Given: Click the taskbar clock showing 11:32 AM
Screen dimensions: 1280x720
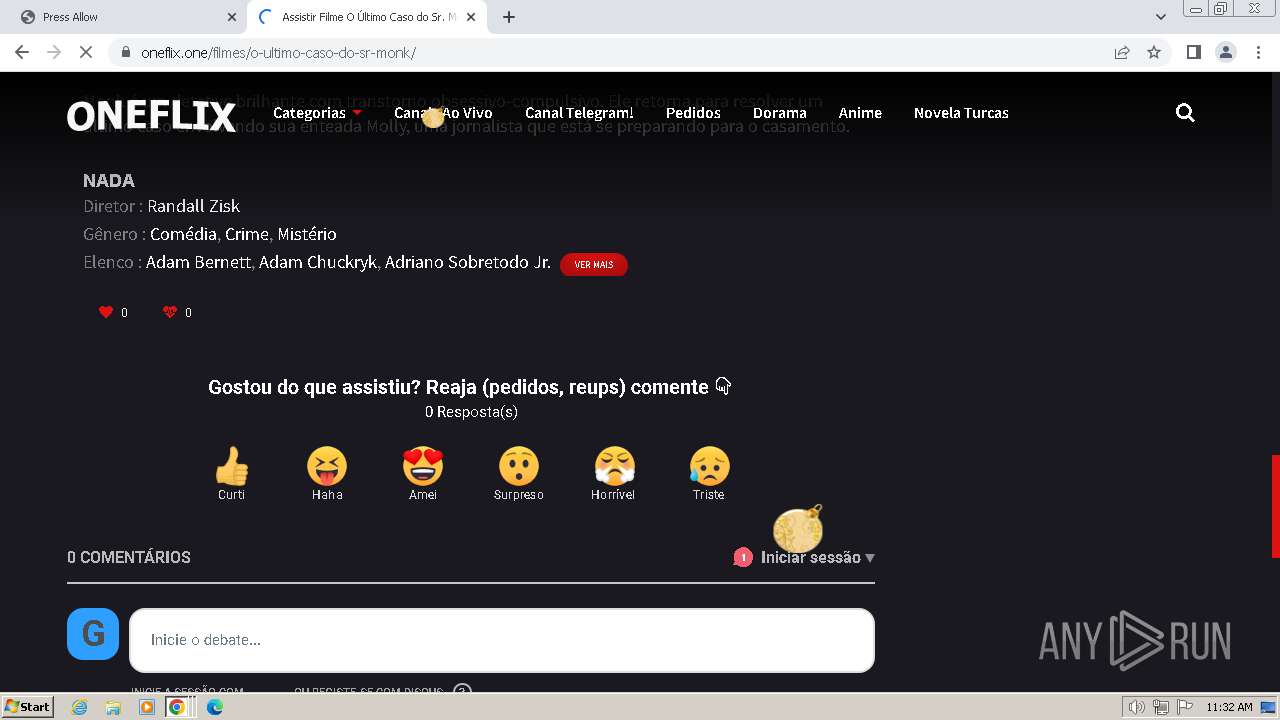Looking at the screenshot, I should click(x=1229, y=707).
